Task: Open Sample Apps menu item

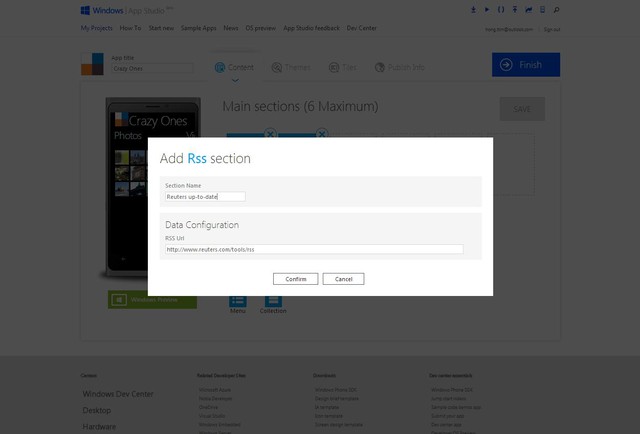Action: click(198, 29)
